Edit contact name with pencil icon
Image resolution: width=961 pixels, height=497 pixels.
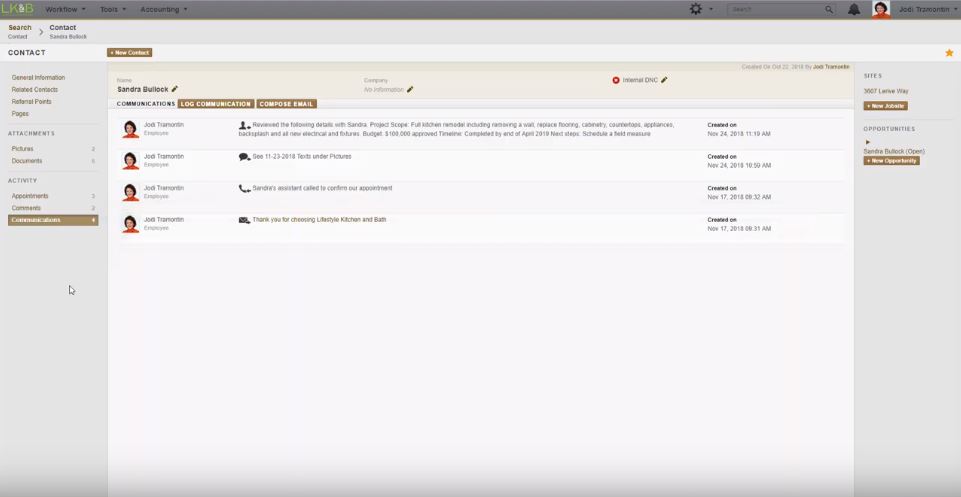(x=175, y=89)
